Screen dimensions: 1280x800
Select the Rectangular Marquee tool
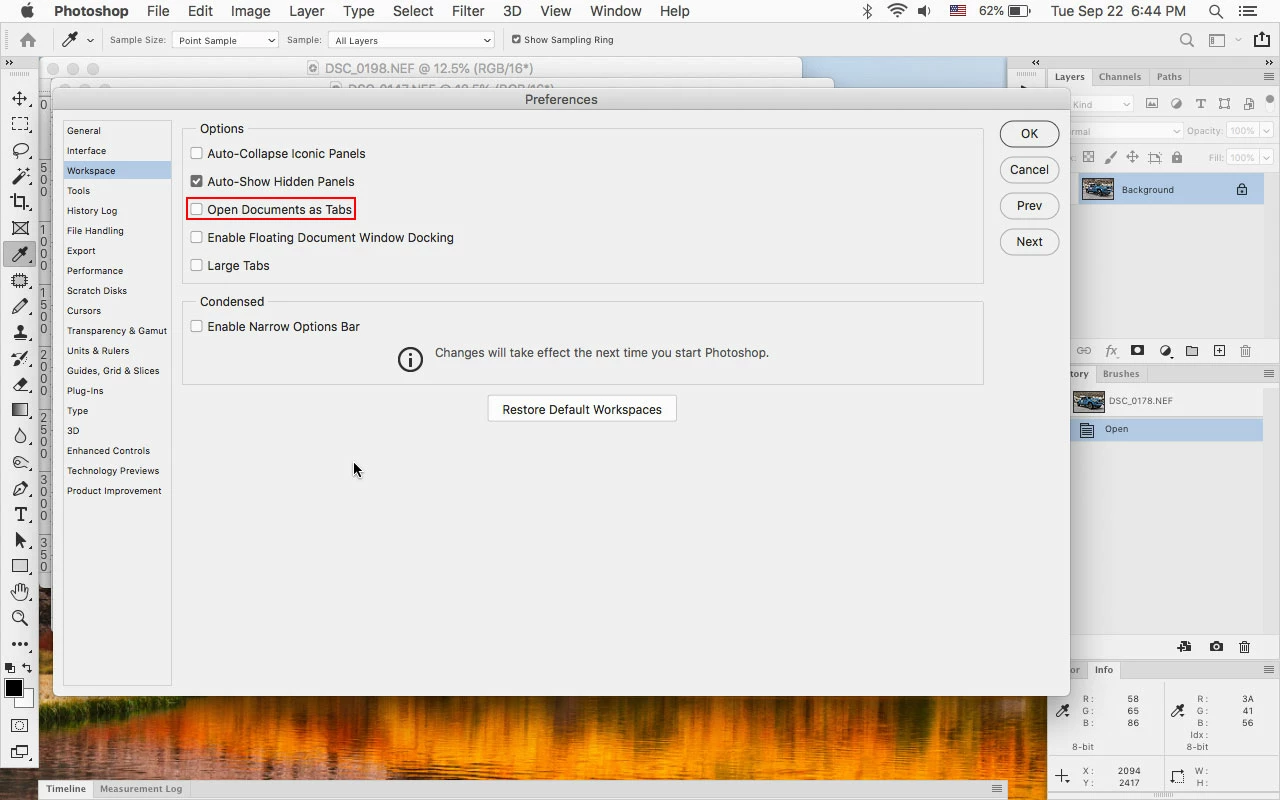point(19,124)
